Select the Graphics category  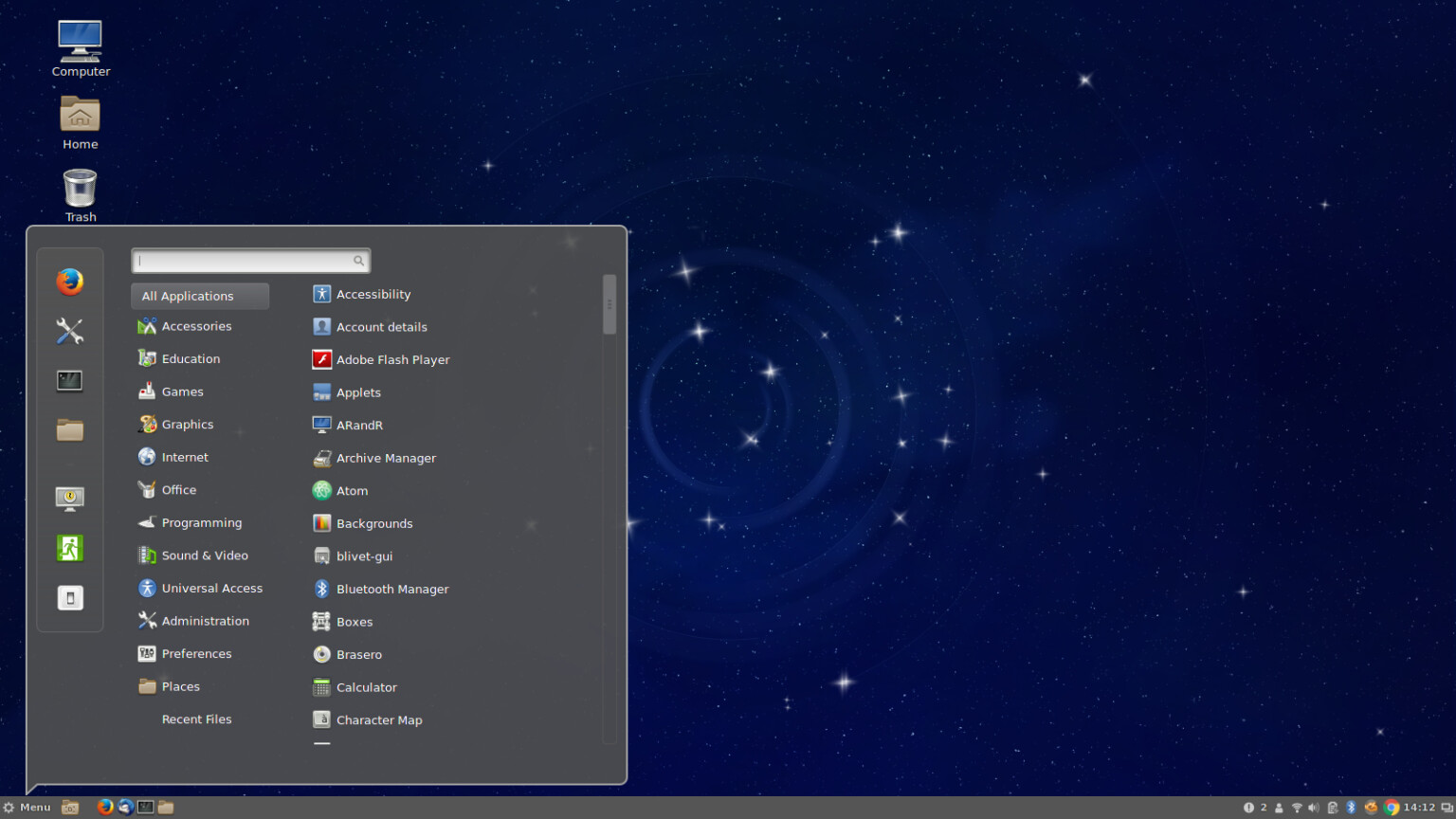tap(188, 424)
